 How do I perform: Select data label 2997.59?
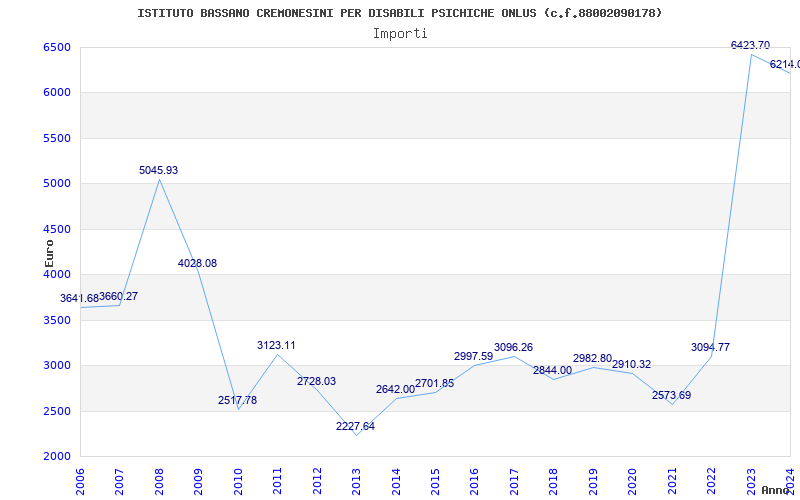(473, 357)
